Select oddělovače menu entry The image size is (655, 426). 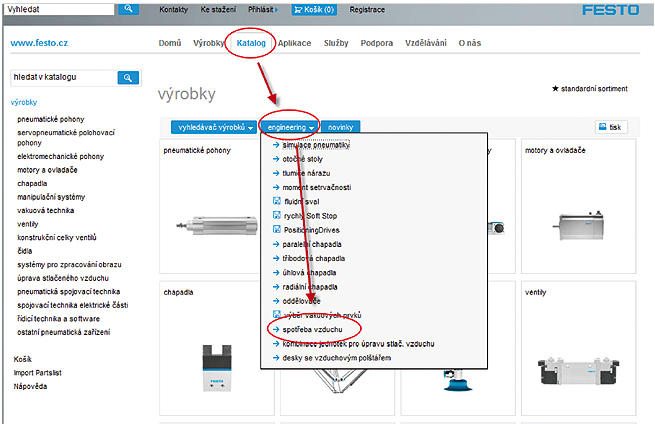pos(297,301)
